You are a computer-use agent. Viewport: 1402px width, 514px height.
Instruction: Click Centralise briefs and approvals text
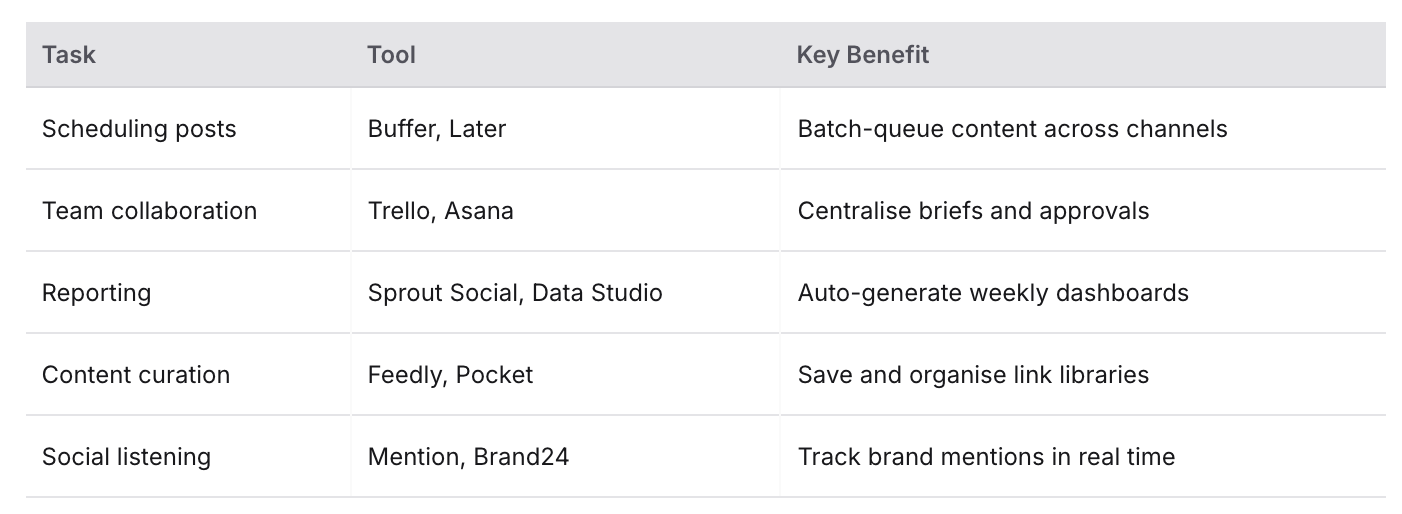click(x=973, y=211)
